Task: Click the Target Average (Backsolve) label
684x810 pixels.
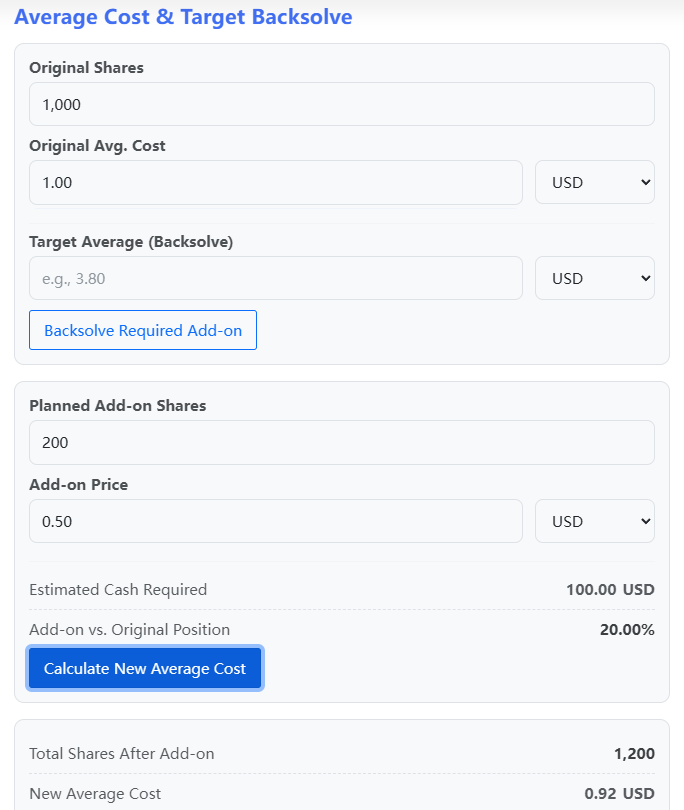Action: click(x=131, y=241)
